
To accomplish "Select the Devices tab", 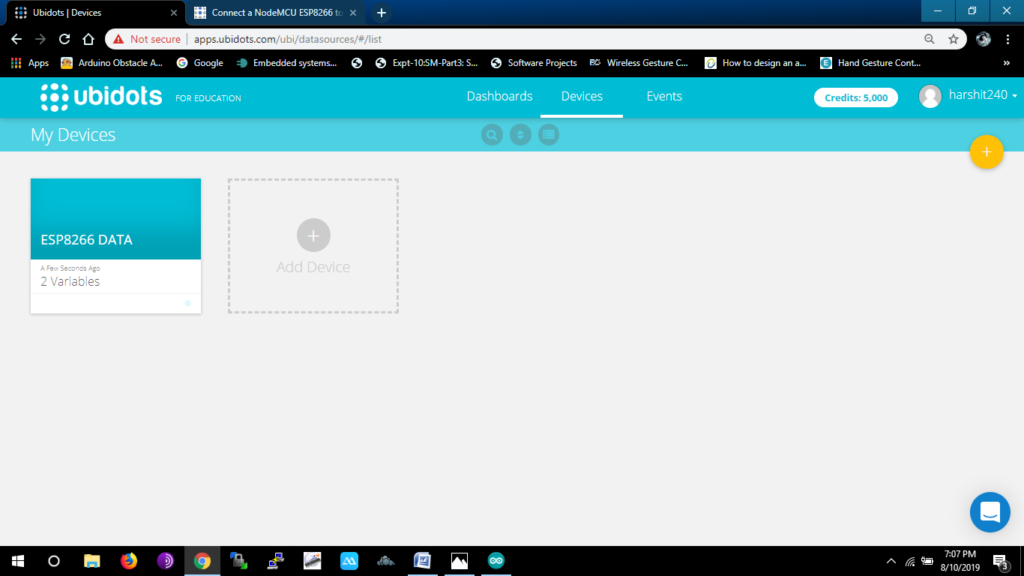I will (x=582, y=96).
